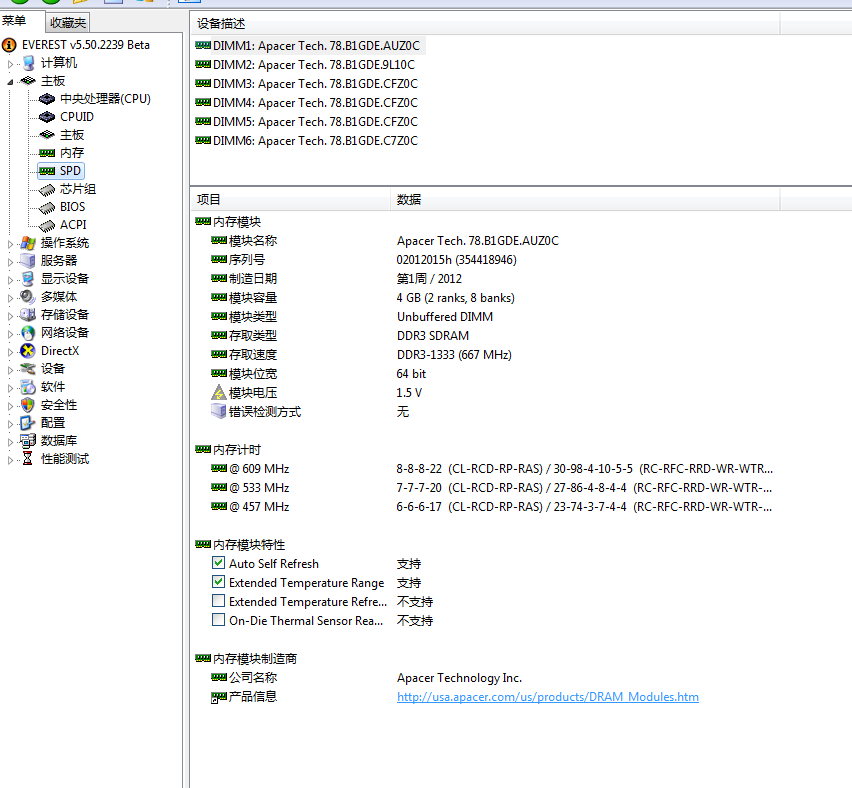Click the 数据库 database icon
The width and height of the screenshot is (852, 788).
pos(28,441)
